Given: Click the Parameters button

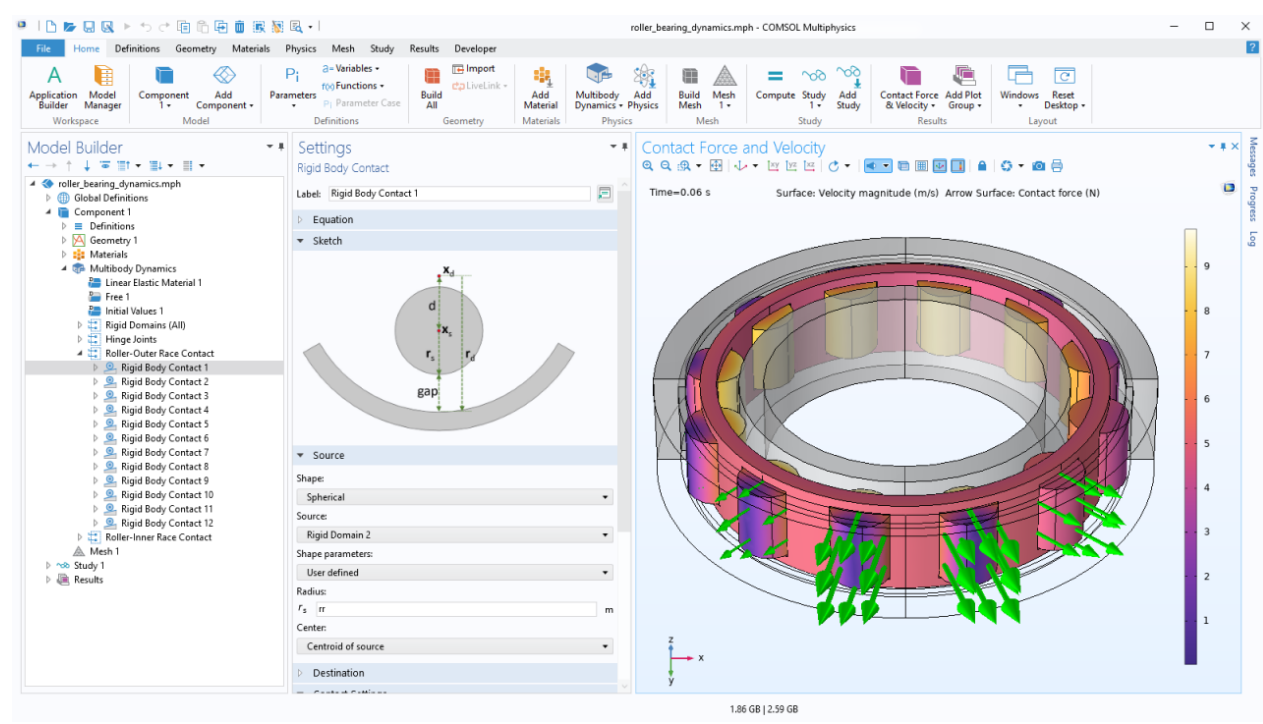Looking at the screenshot, I should [x=292, y=87].
